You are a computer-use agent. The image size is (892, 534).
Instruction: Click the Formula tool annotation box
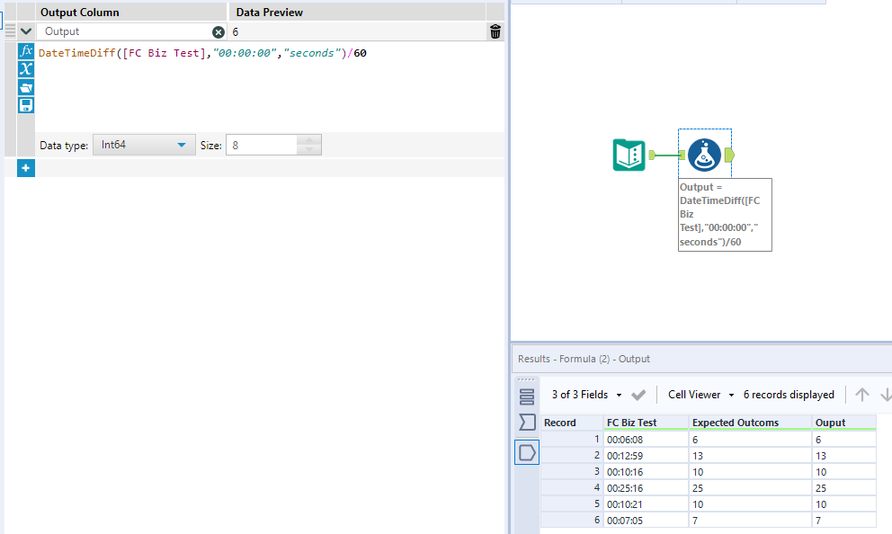click(x=725, y=215)
